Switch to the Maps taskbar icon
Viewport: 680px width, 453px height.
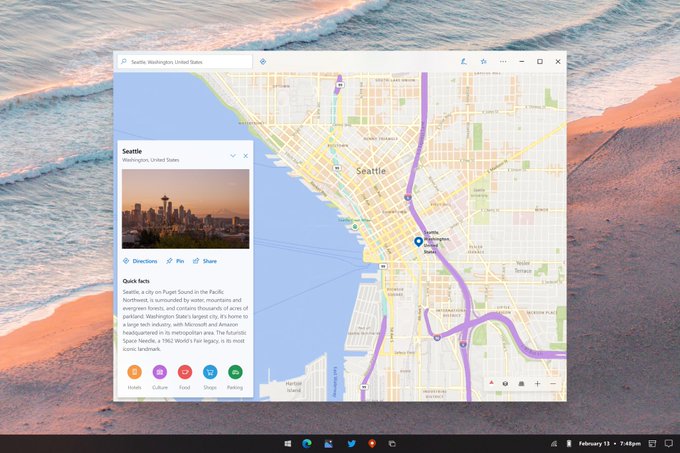pyautogui.click(x=372, y=443)
